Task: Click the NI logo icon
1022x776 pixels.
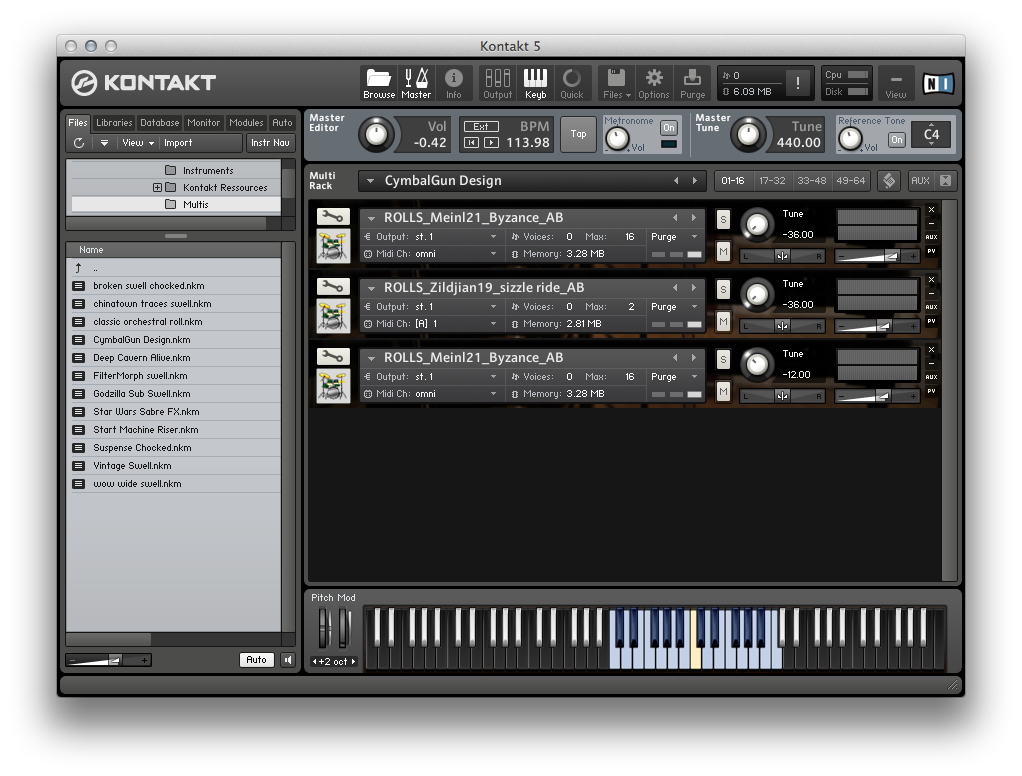Action: (x=938, y=83)
